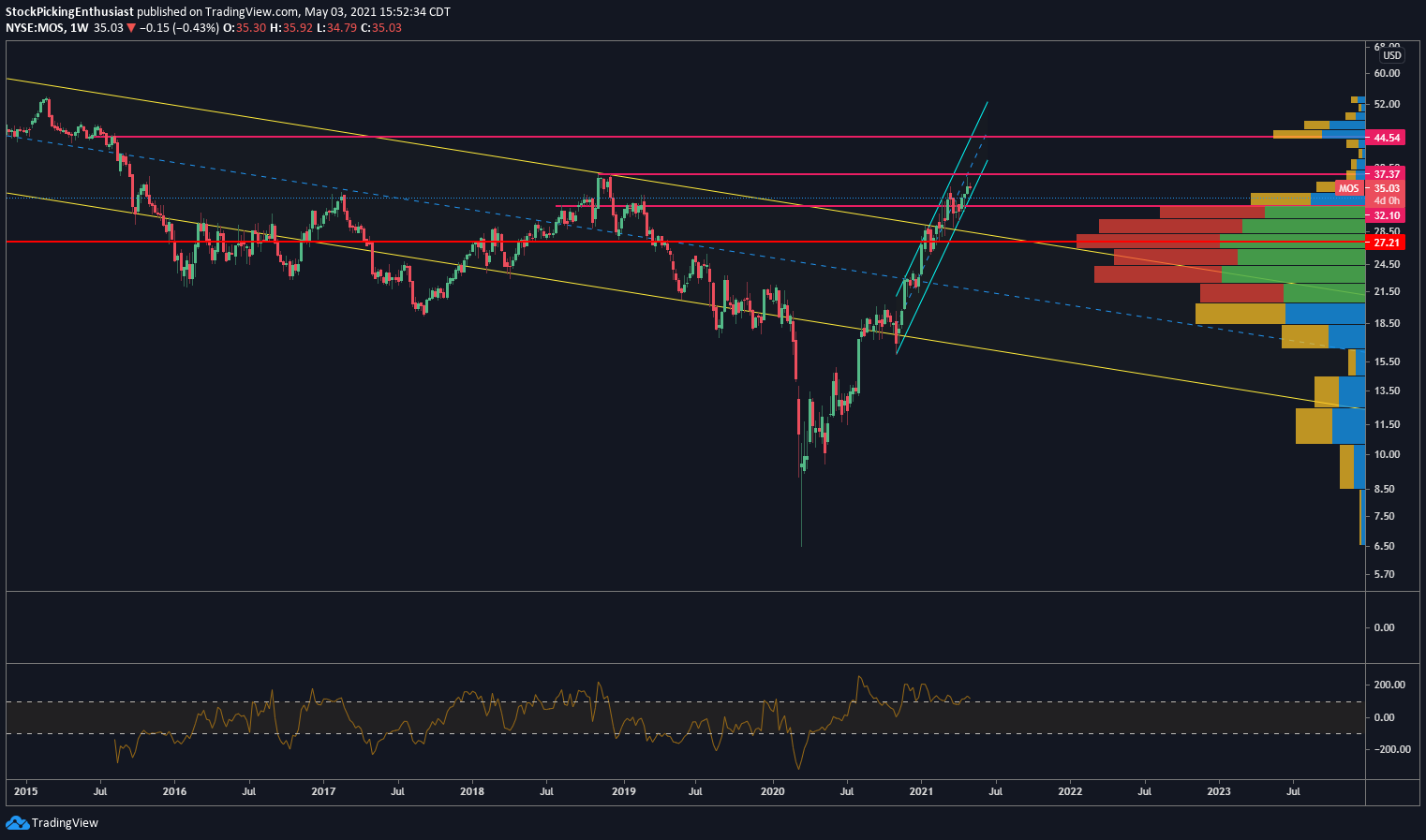The image size is (1426, 840).
Task: Click the TradingView logo at bottom left
Action: (52, 823)
